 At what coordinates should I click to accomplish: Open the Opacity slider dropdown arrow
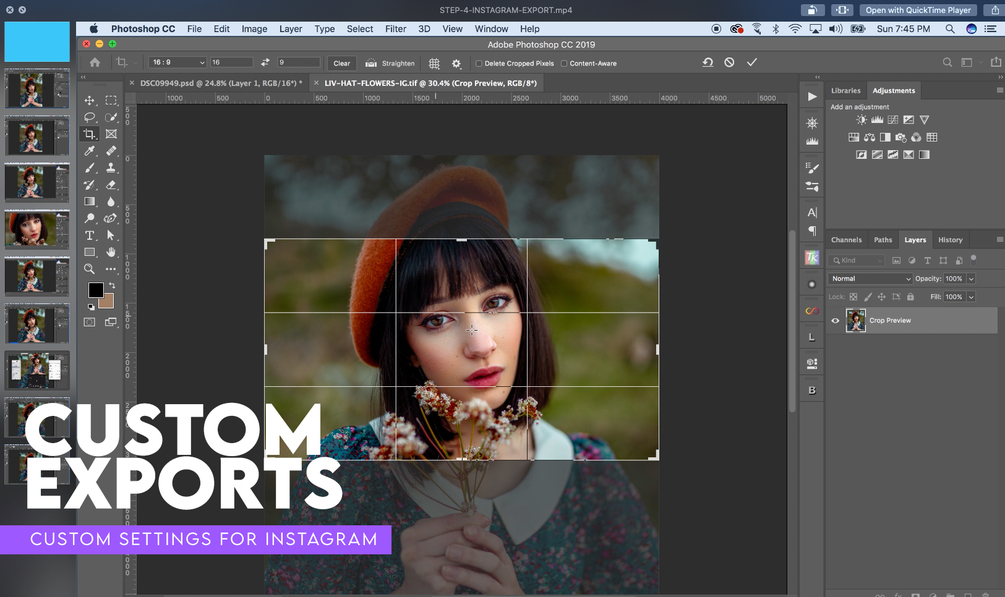(971, 278)
